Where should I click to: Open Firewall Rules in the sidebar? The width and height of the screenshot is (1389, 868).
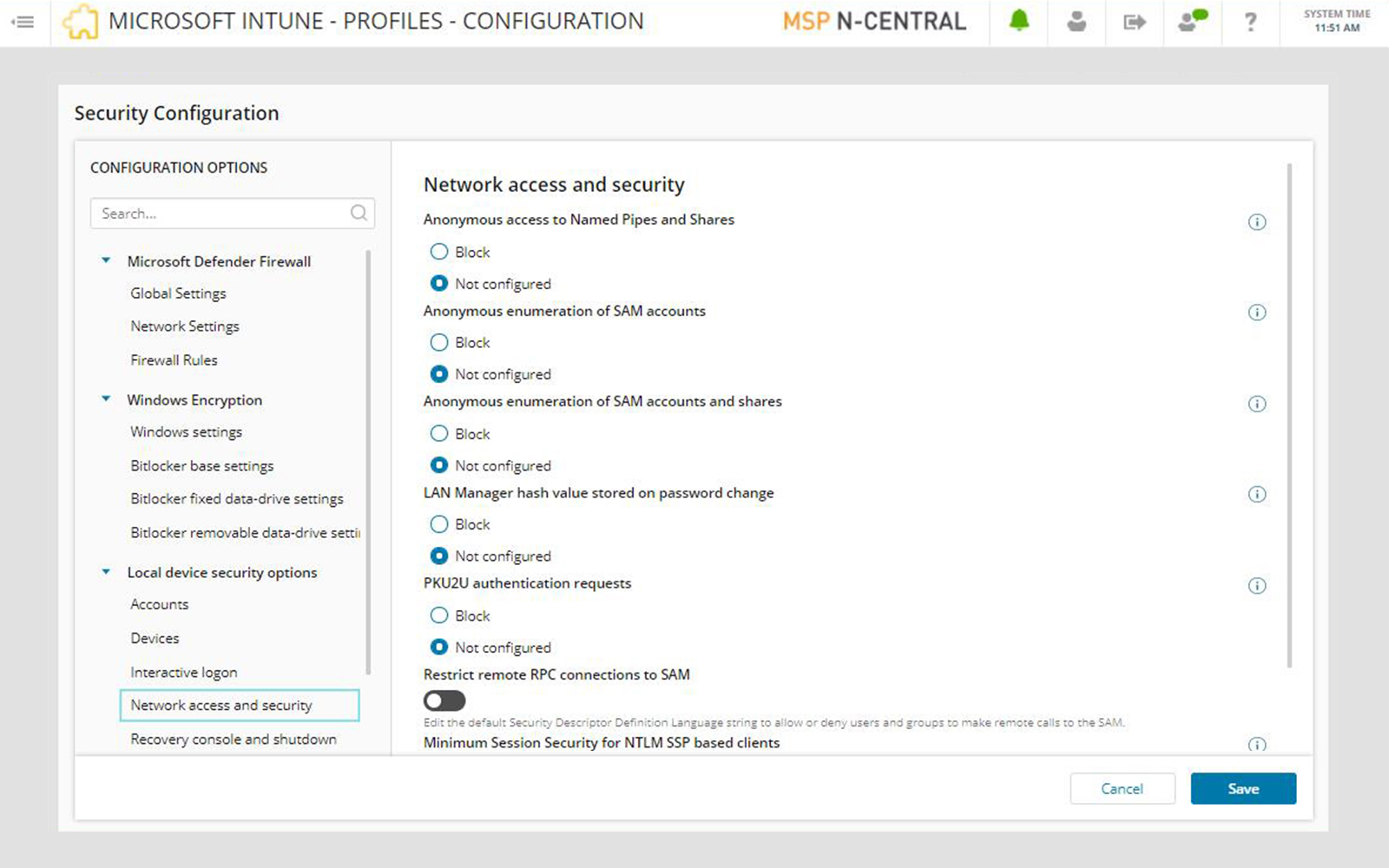coord(174,360)
